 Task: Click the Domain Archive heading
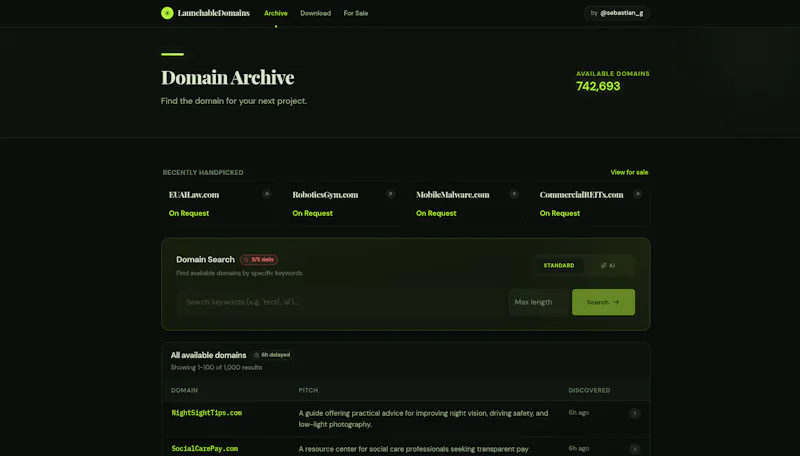228,78
